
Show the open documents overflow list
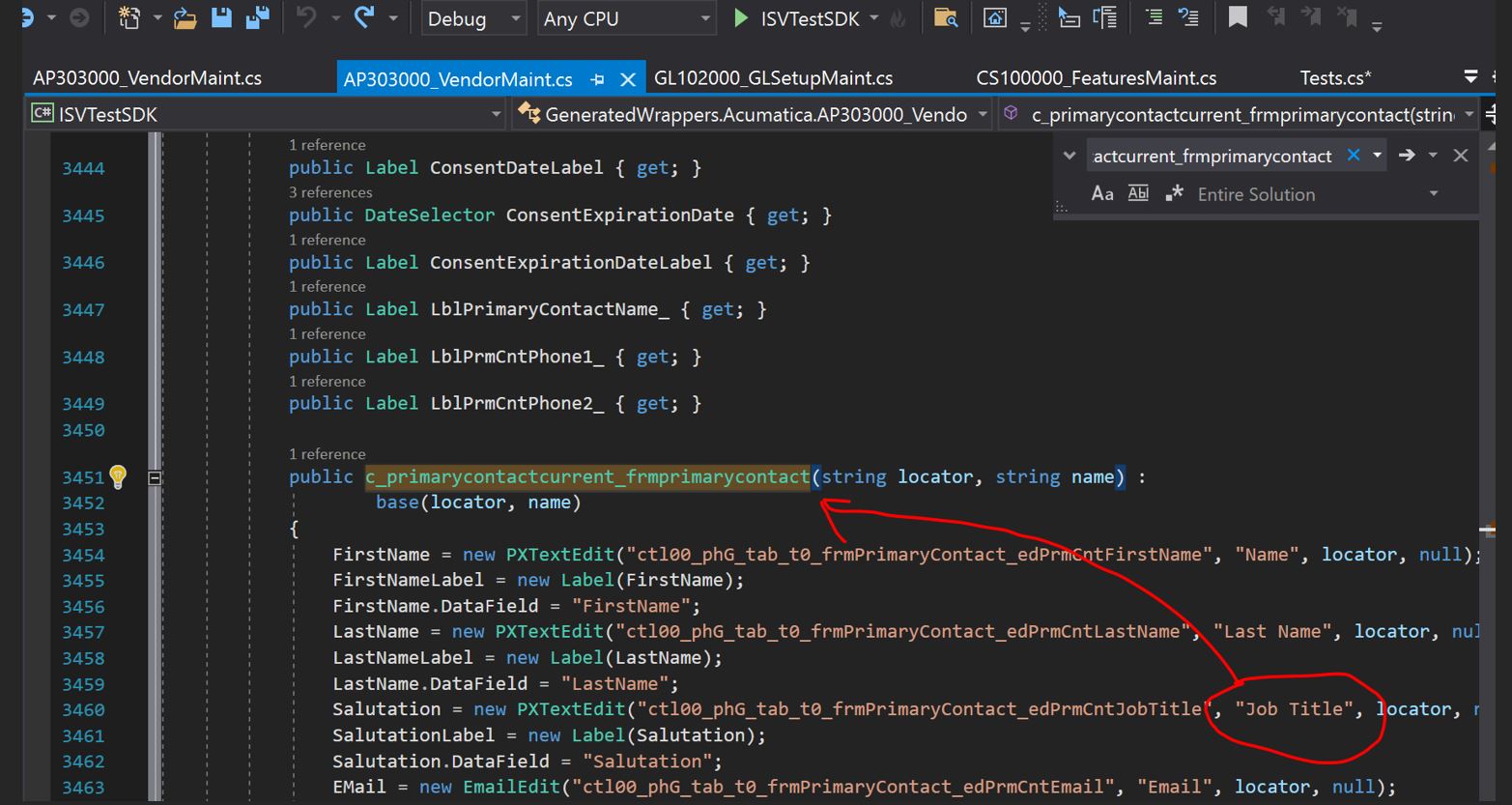click(1470, 76)
